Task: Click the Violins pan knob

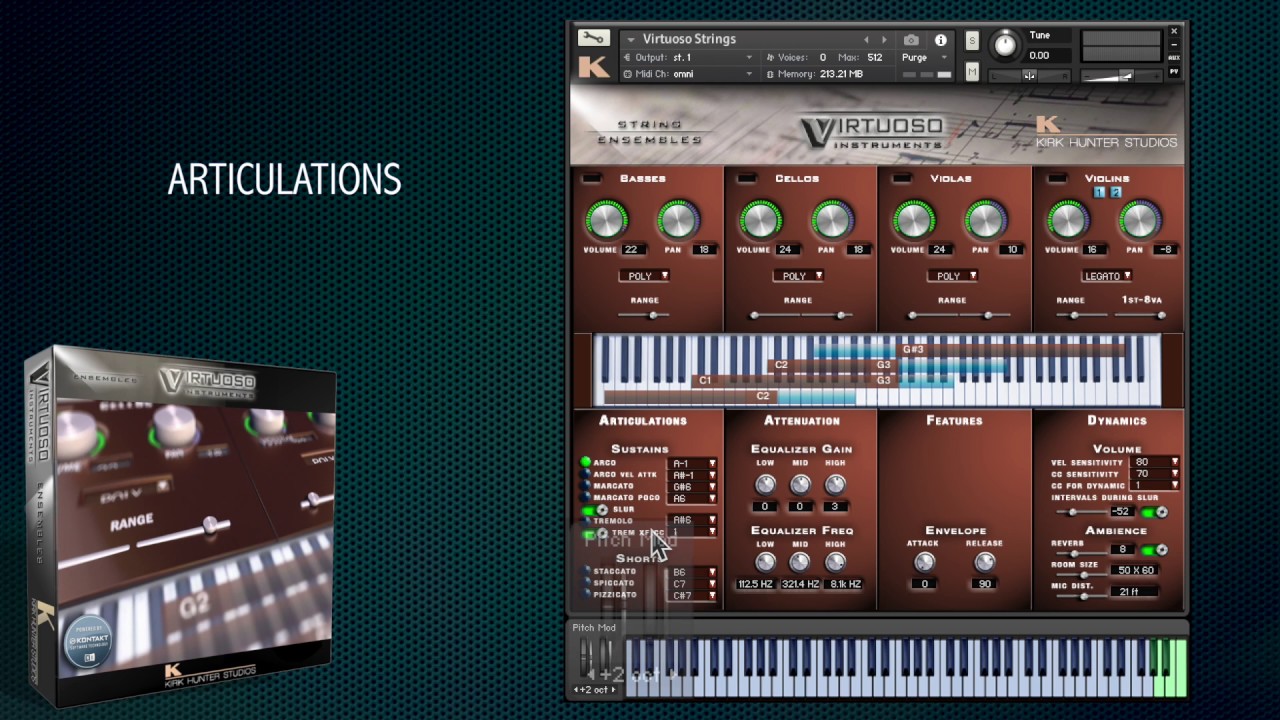Action: tap(1140, 219)
